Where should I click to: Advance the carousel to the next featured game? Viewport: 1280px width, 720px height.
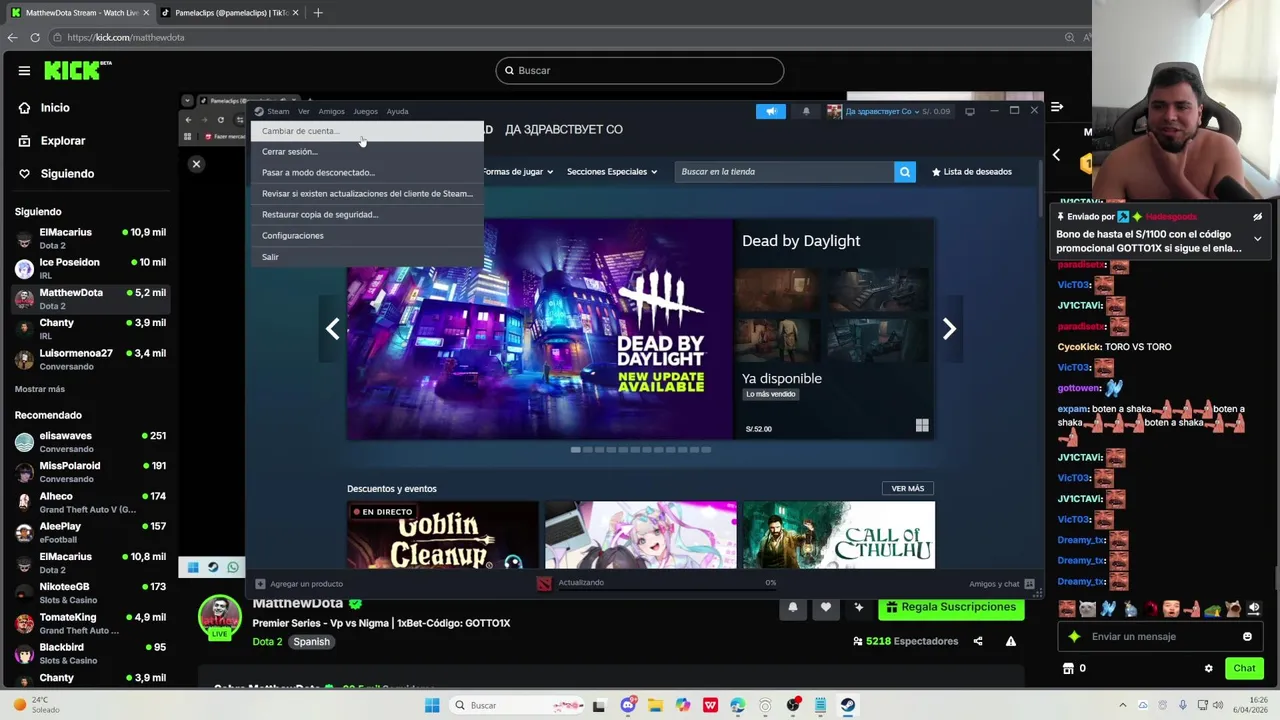[x=949, y=329]
